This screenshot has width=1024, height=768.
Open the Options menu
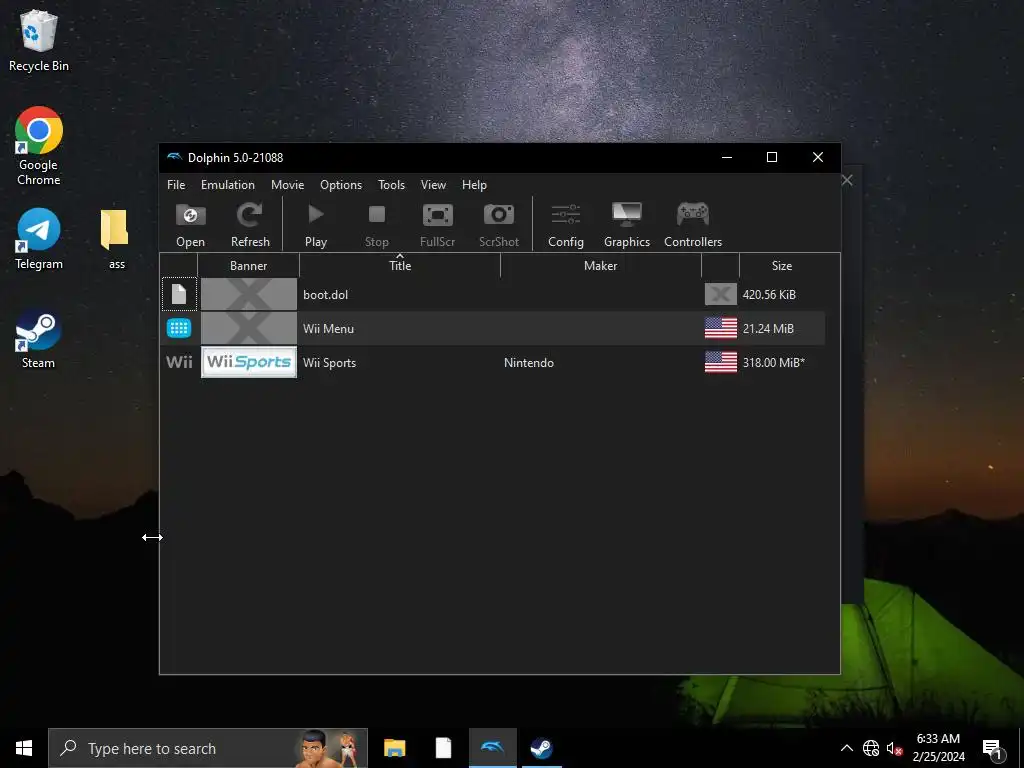pyautogui.click(x=341, y=185)
